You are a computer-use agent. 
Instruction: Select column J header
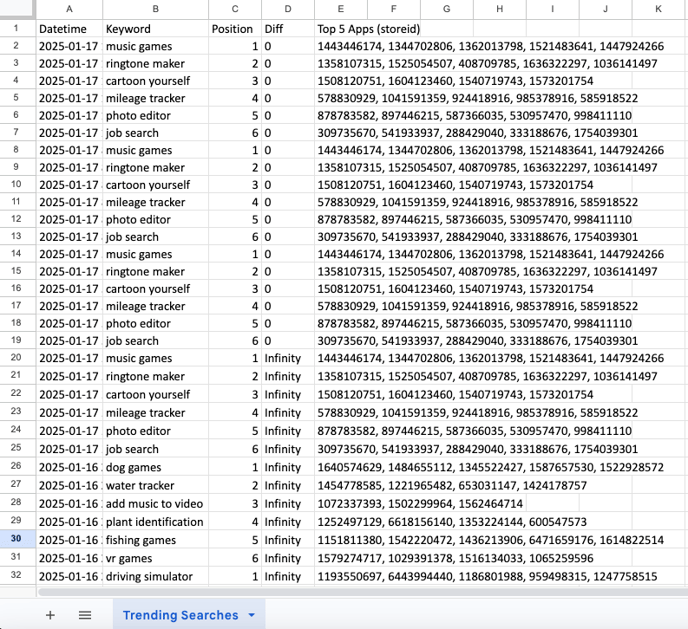(606, 9)
